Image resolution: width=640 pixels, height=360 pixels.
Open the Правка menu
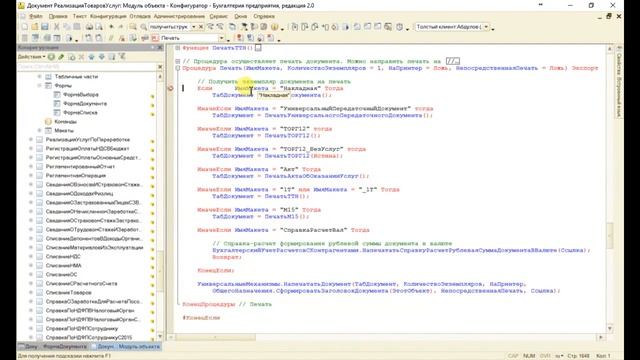click(x=58, y=16)
